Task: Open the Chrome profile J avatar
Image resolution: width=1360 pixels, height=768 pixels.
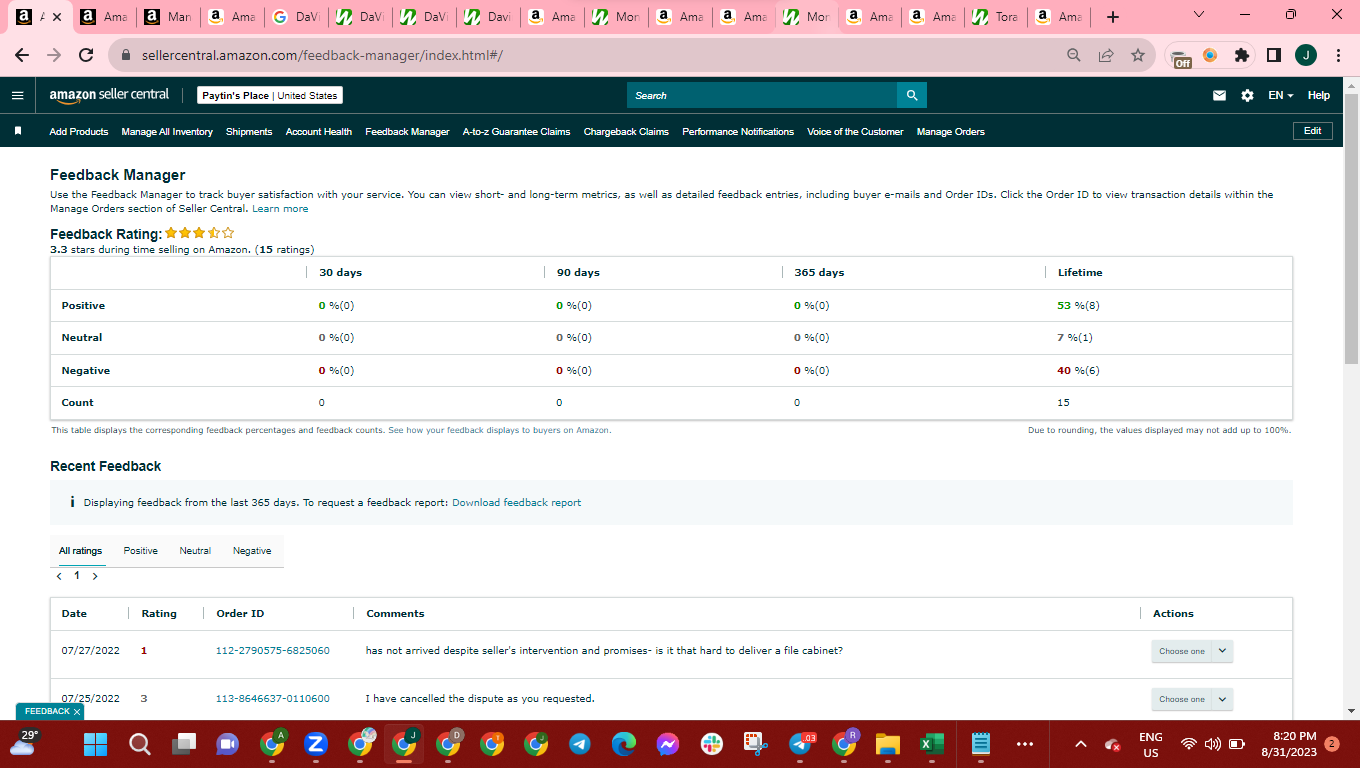Action: tap(1306, 55)
